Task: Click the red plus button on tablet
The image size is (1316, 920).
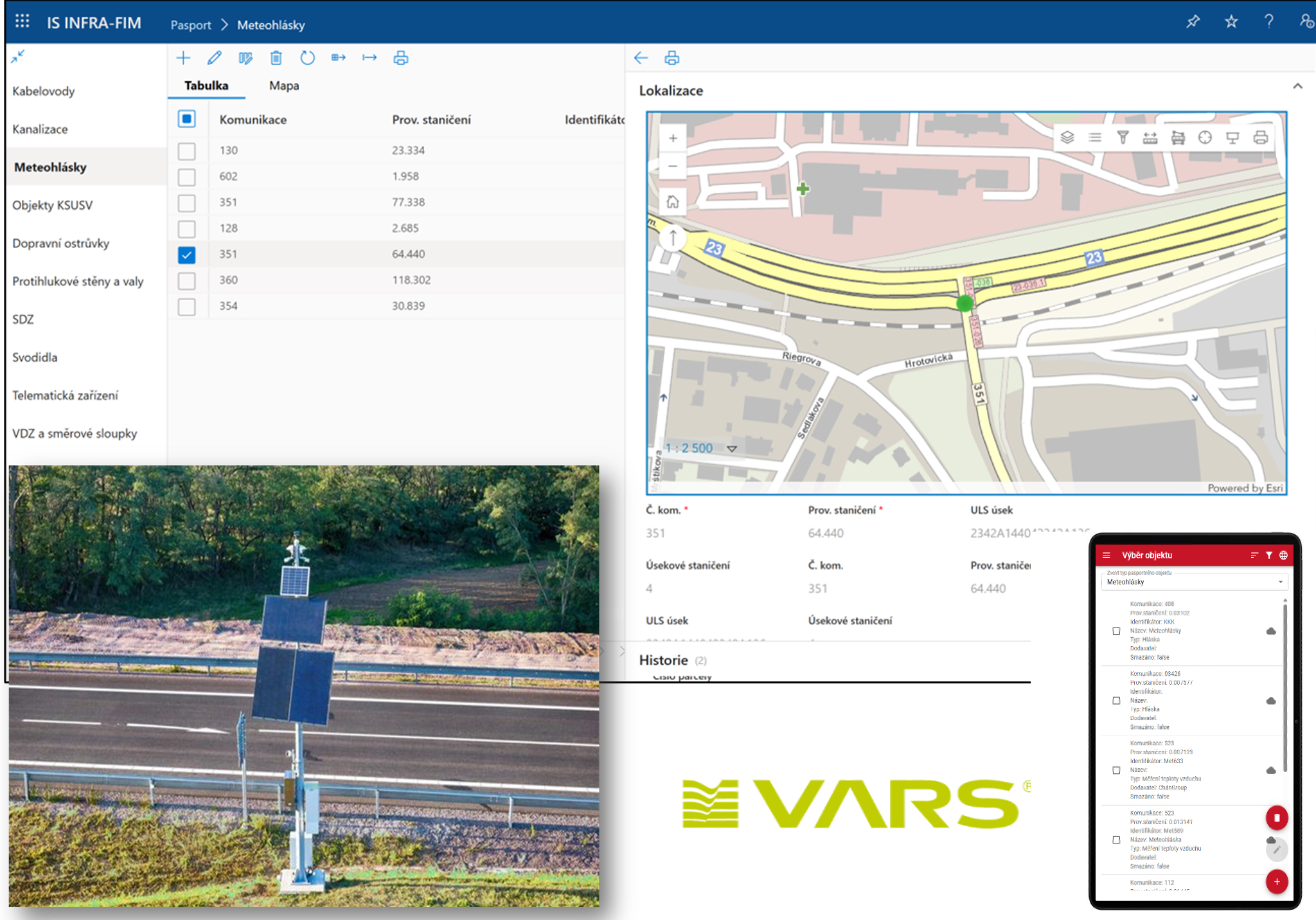Action: click(x=1276, y=881)
